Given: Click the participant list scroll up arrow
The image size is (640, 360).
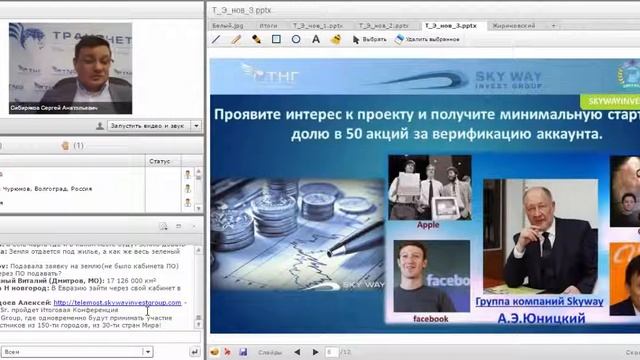Looking at the screenshot, I should tap(198, 172).
